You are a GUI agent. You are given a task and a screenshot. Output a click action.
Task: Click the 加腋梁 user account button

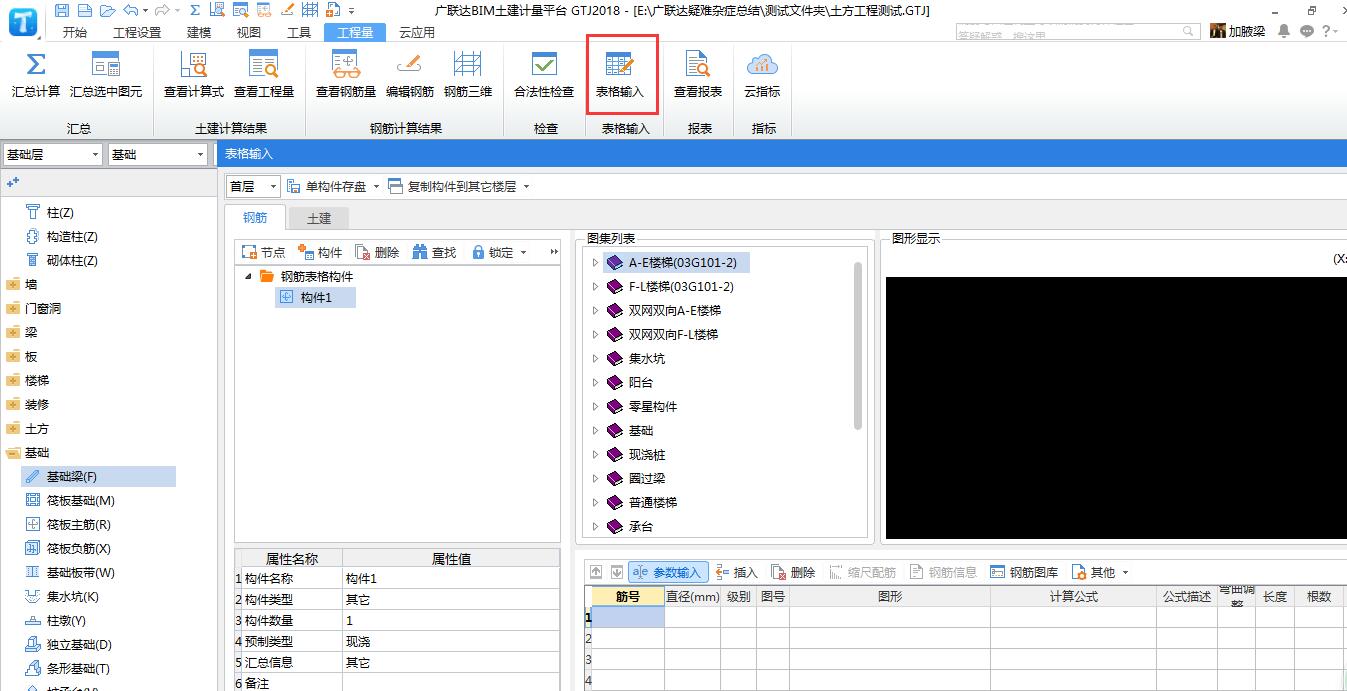[x=1238, y=31]
